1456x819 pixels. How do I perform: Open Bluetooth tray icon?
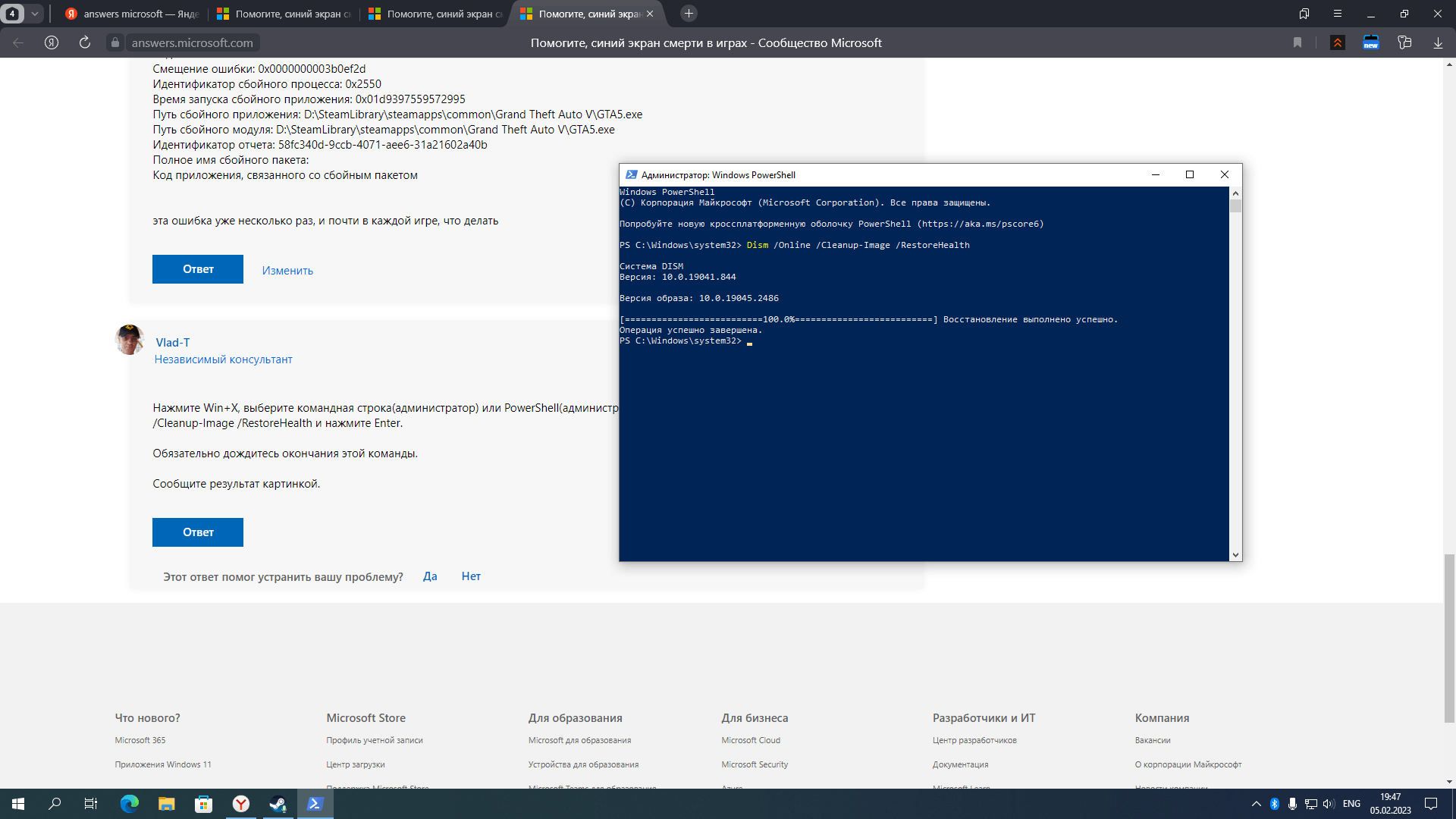tap(1275, 804)
